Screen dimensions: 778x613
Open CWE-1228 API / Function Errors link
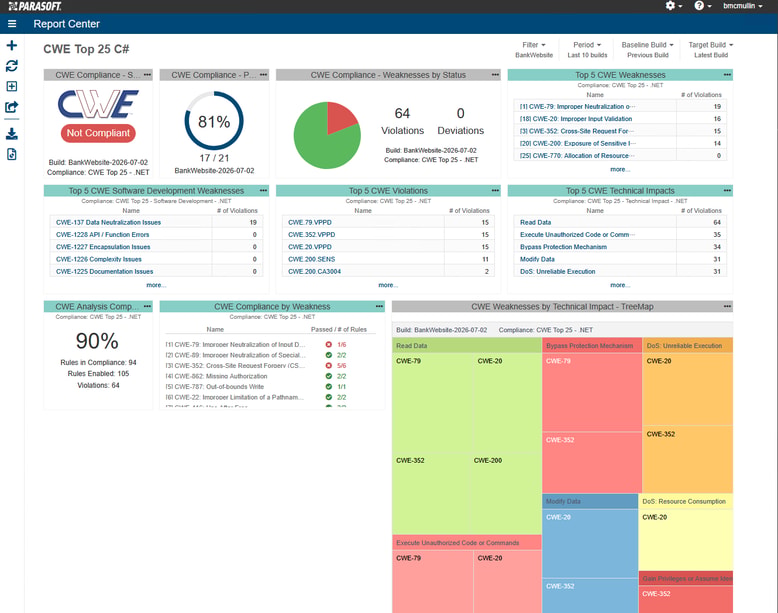click(102, 235)
